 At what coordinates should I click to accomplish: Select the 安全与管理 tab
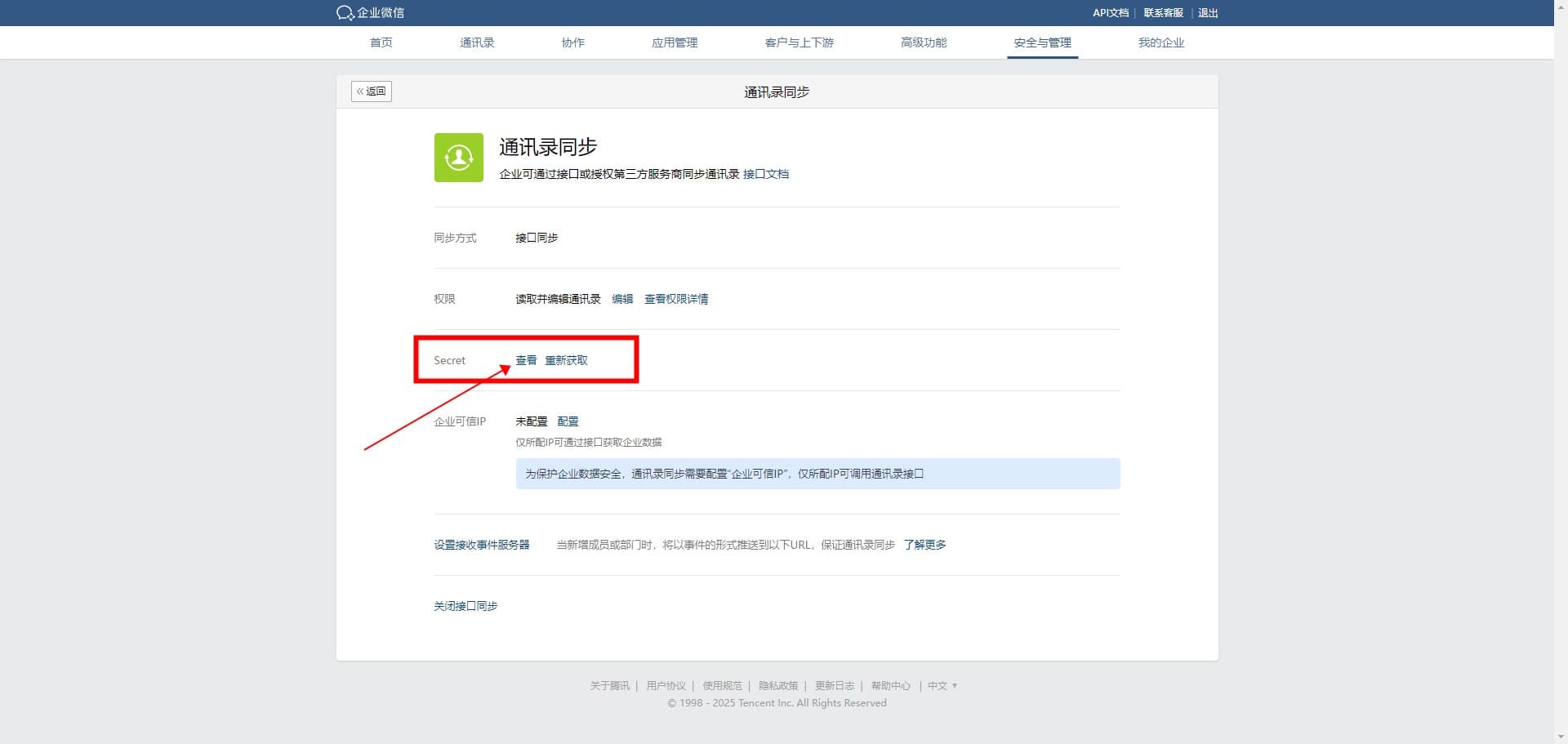(x=1042, y=42)
